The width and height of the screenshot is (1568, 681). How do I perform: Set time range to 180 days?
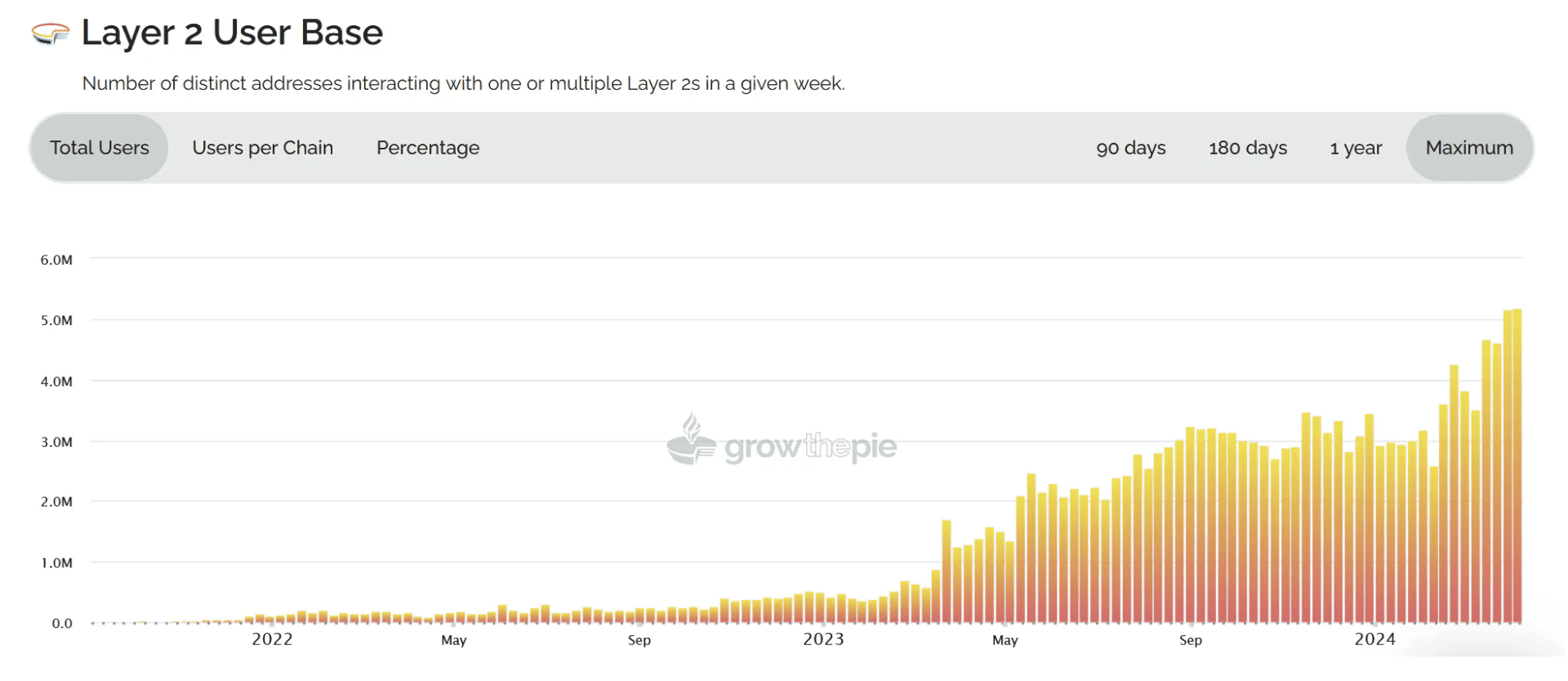click(x=1248, y=148)
